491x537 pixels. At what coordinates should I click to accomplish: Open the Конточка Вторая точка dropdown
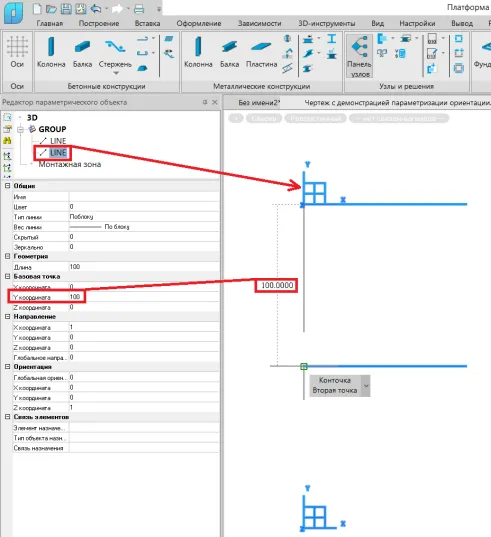coord(366,386)
